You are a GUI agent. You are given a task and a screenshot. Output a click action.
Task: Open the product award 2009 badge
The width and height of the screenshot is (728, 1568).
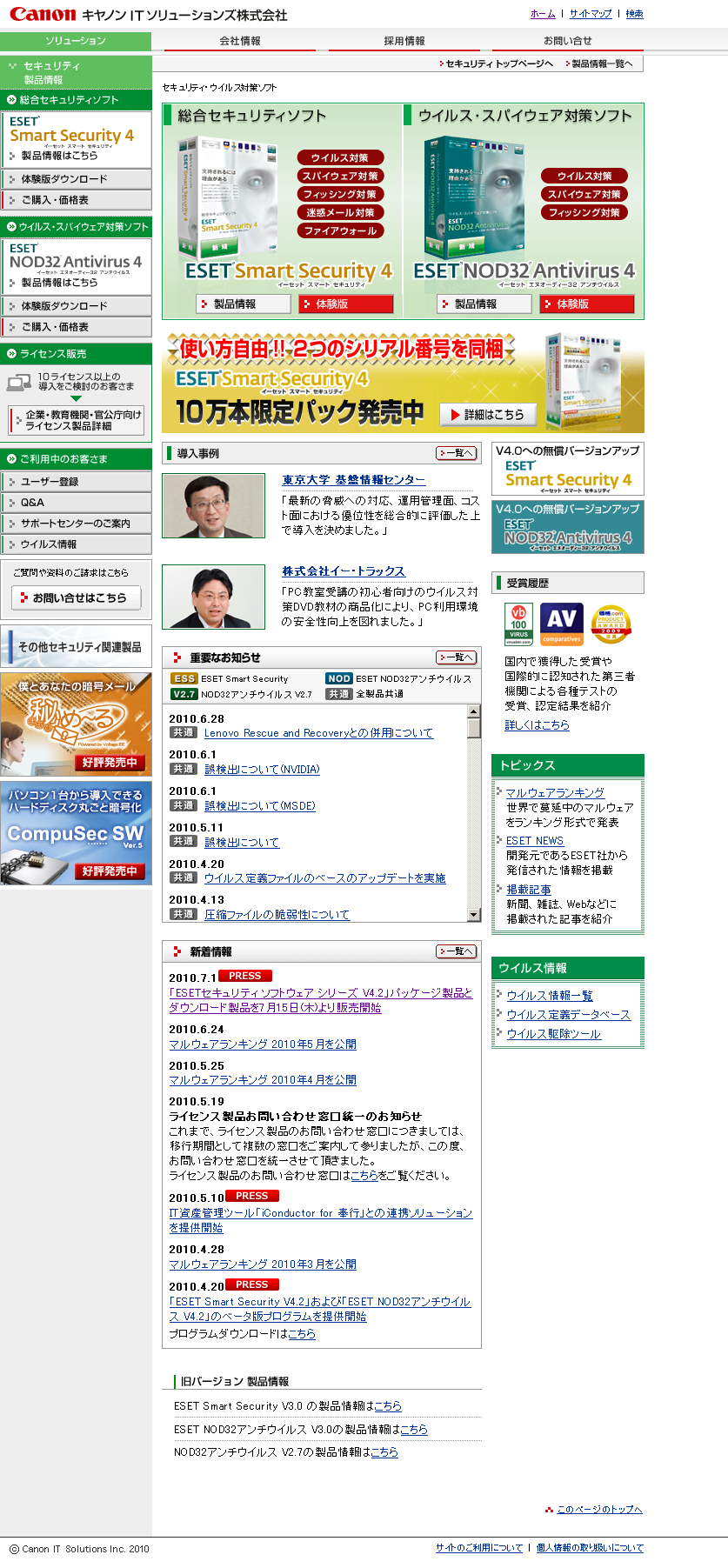tap(611, 624)
